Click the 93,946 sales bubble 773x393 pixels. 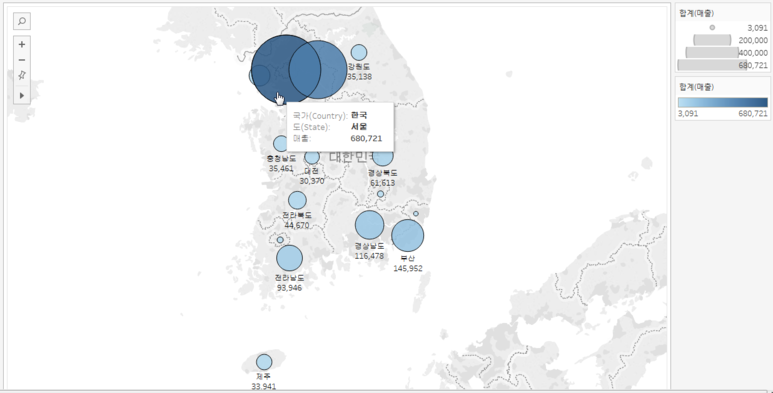(289, 258)
